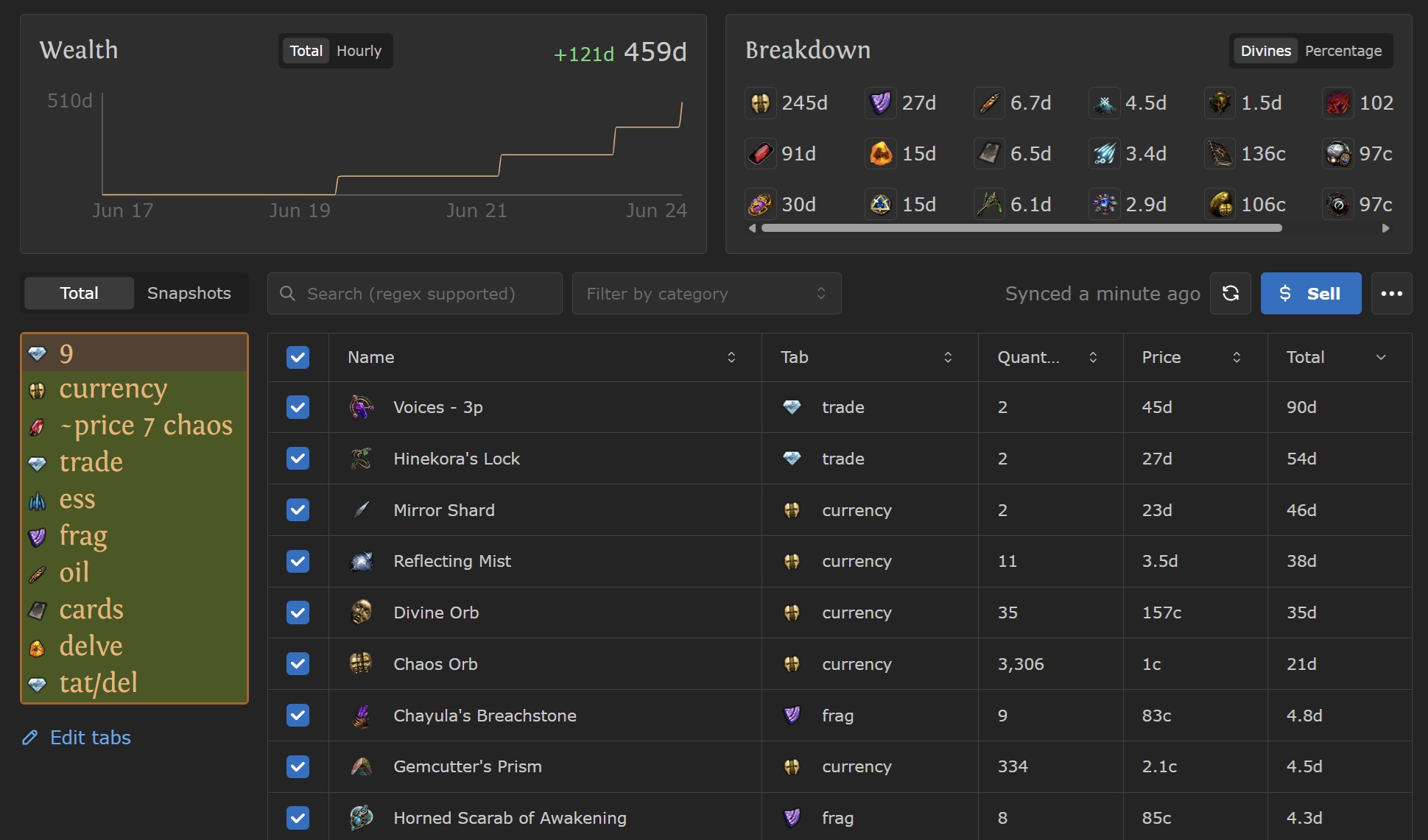This screenshot has width=1428, height=840.
Task: Click the 245d currency icon in Breakdown
Action: point(760,103)
